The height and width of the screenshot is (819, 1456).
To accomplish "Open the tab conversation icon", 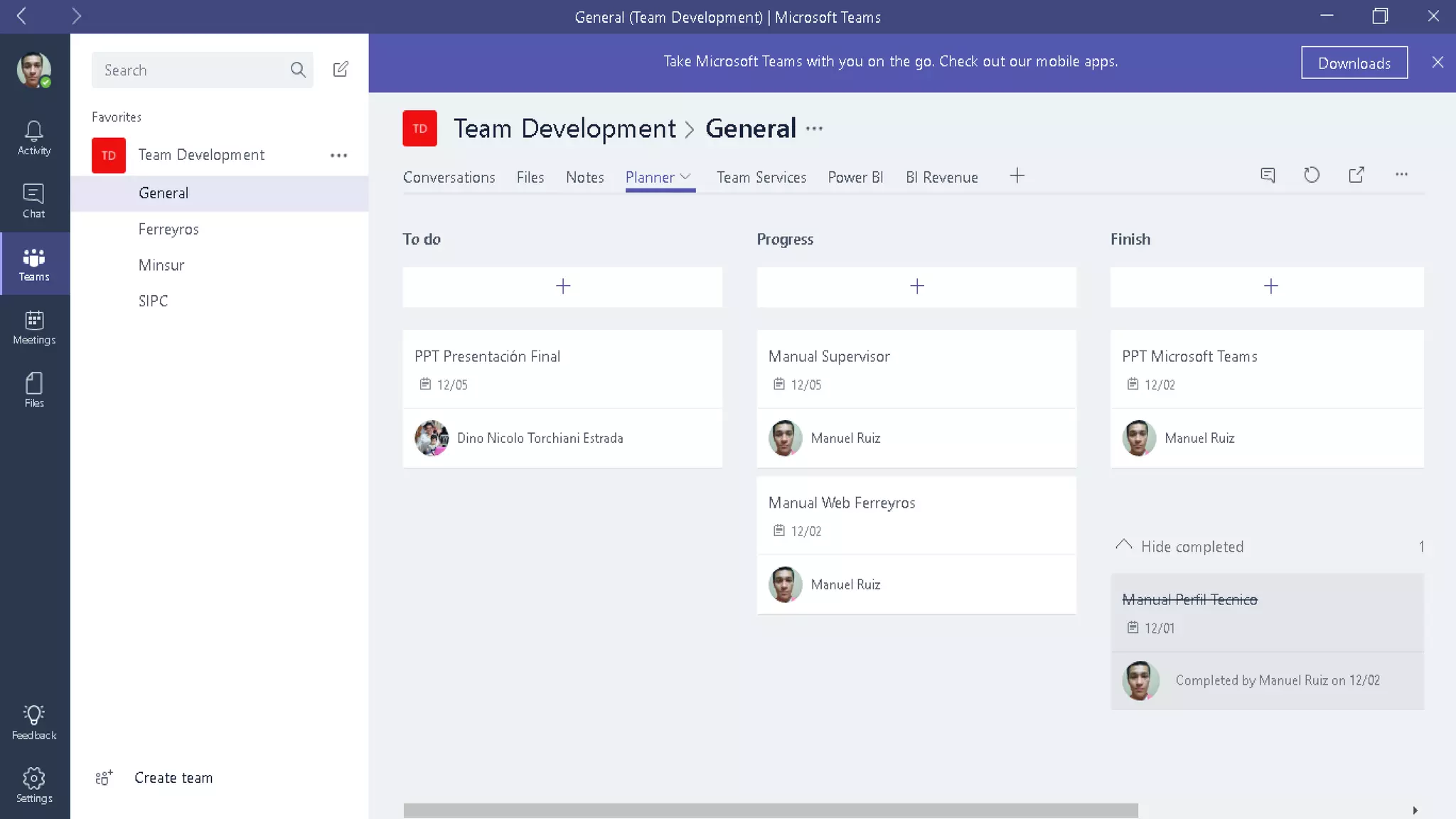I will (1268, 175).
